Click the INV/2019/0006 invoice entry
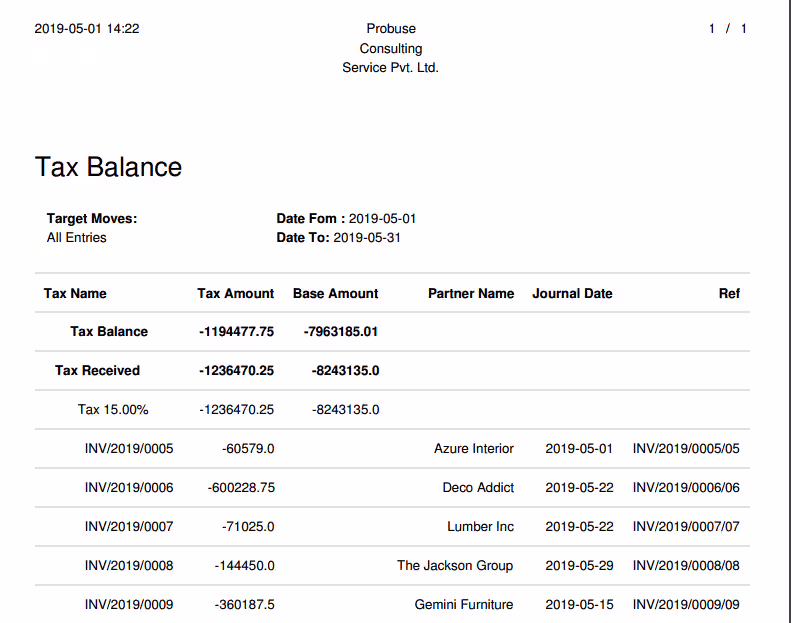This screenshot has height=623, width=791. tap(129, 488)
